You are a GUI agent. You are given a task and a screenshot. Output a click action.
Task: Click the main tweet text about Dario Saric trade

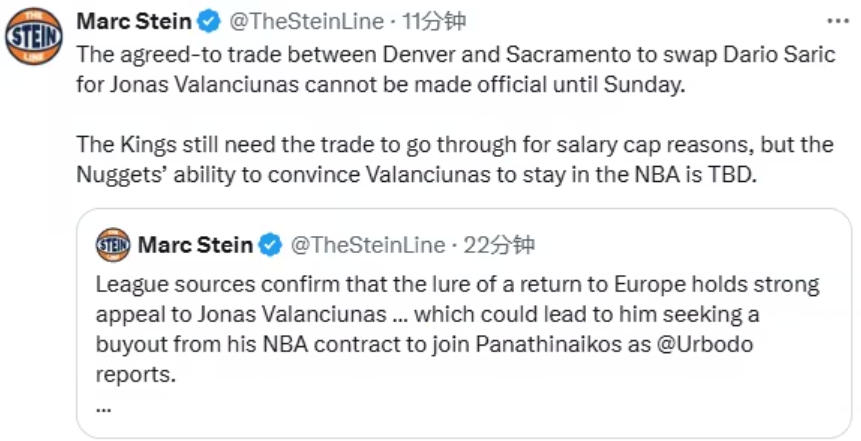coord(456,69)
